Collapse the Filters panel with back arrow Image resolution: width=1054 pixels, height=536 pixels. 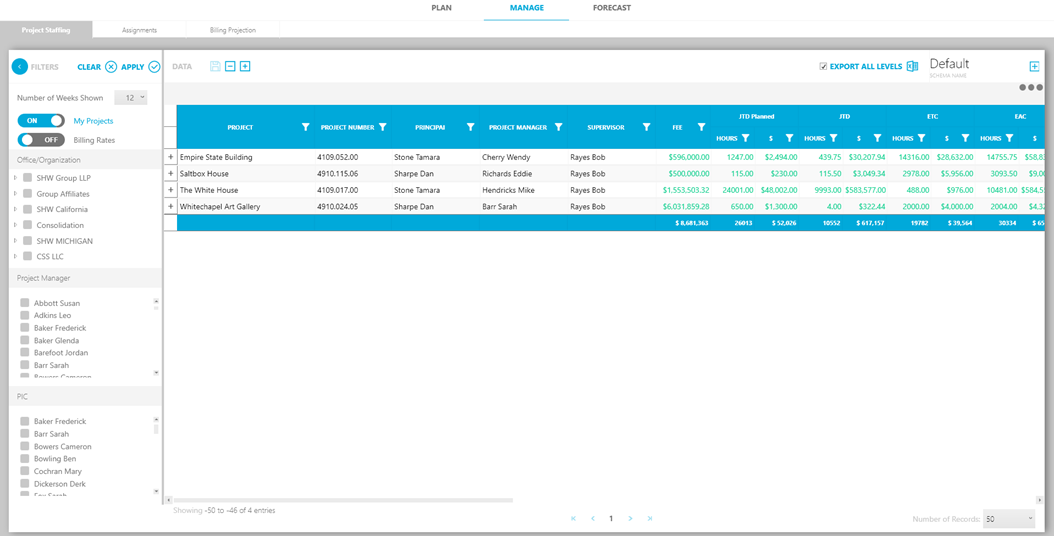19,67
